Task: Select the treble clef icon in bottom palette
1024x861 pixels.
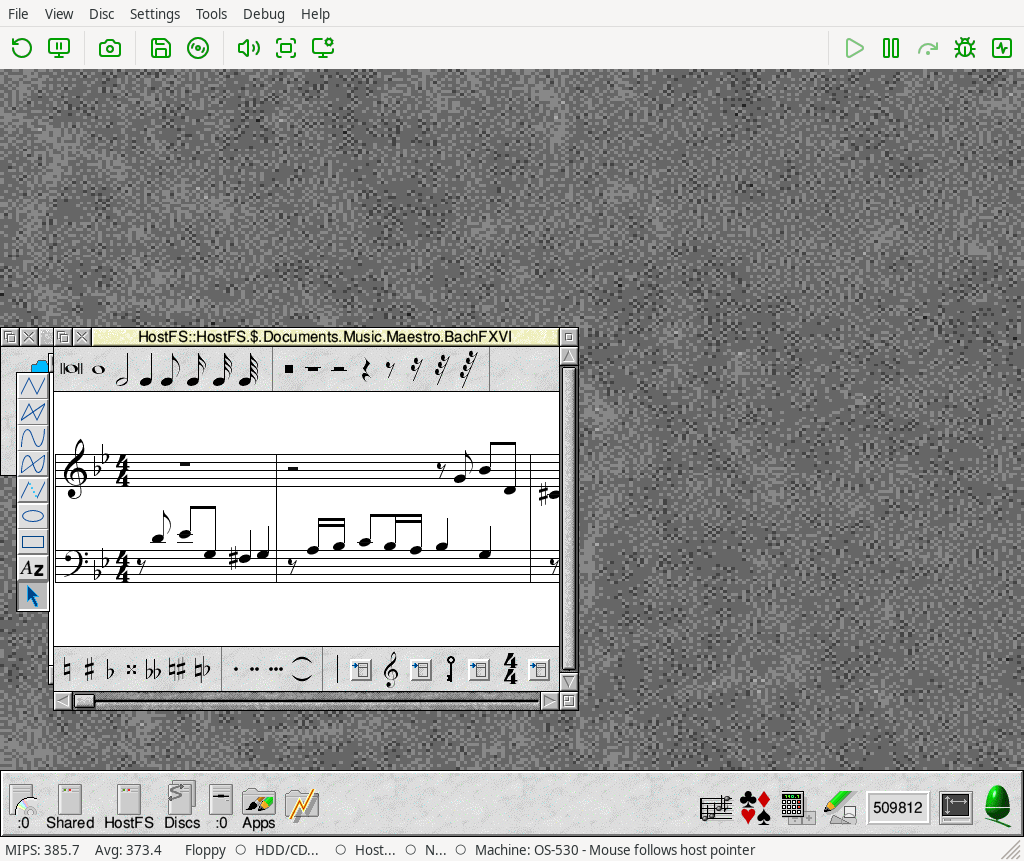Action: (x=391, y=670)
